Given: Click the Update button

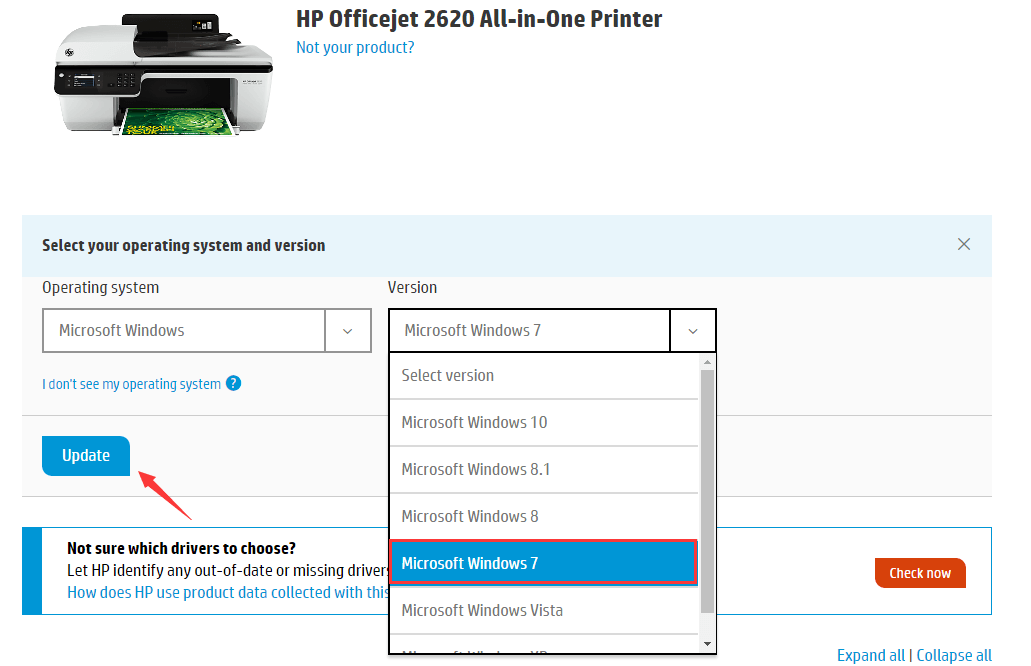Looking at the screenshot, I should [86, 456].
